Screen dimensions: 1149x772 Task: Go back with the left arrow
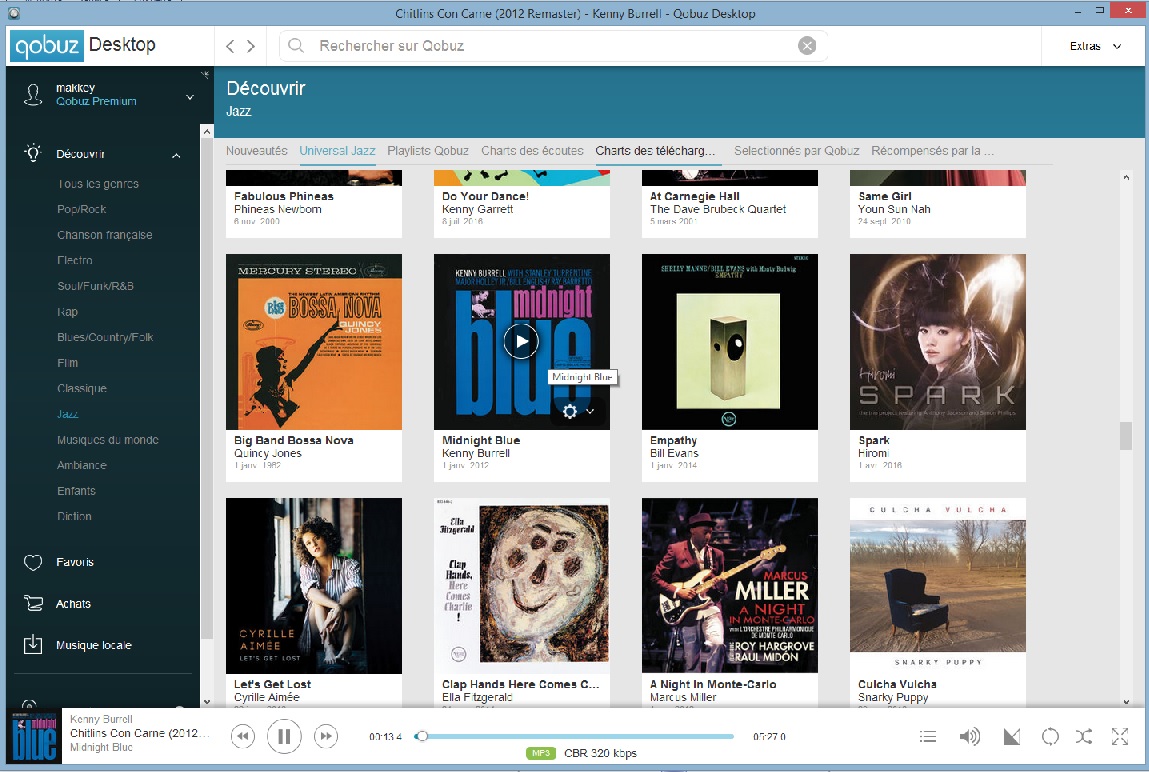(230, 46)
